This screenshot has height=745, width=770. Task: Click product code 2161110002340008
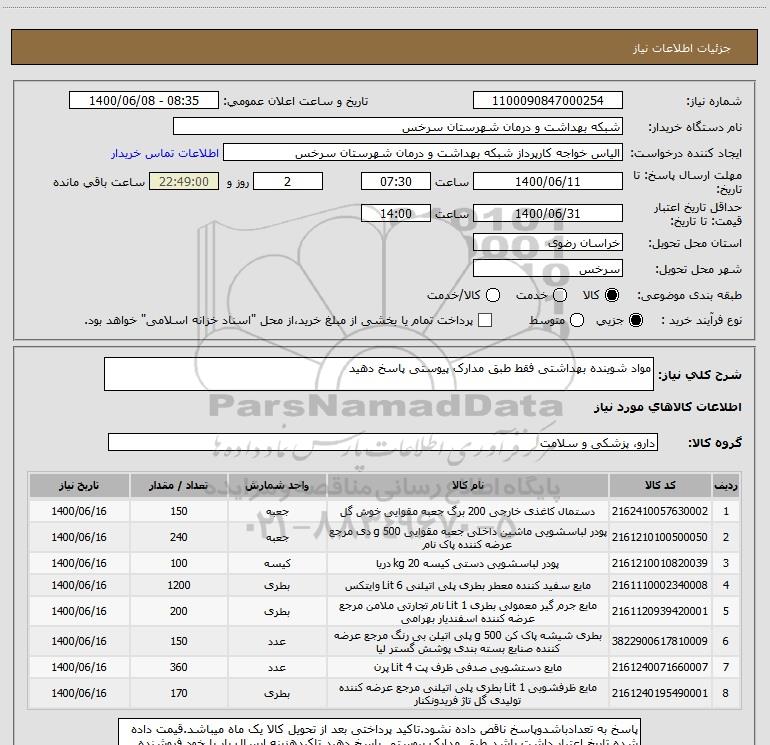click(660, 585)
